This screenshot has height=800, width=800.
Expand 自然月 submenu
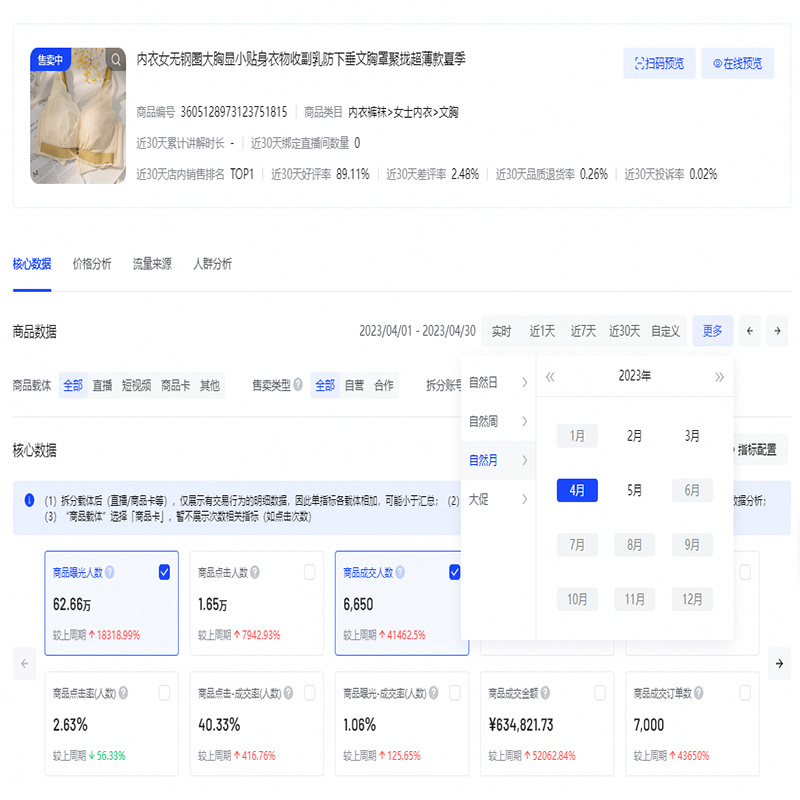(x=498, y=460)
